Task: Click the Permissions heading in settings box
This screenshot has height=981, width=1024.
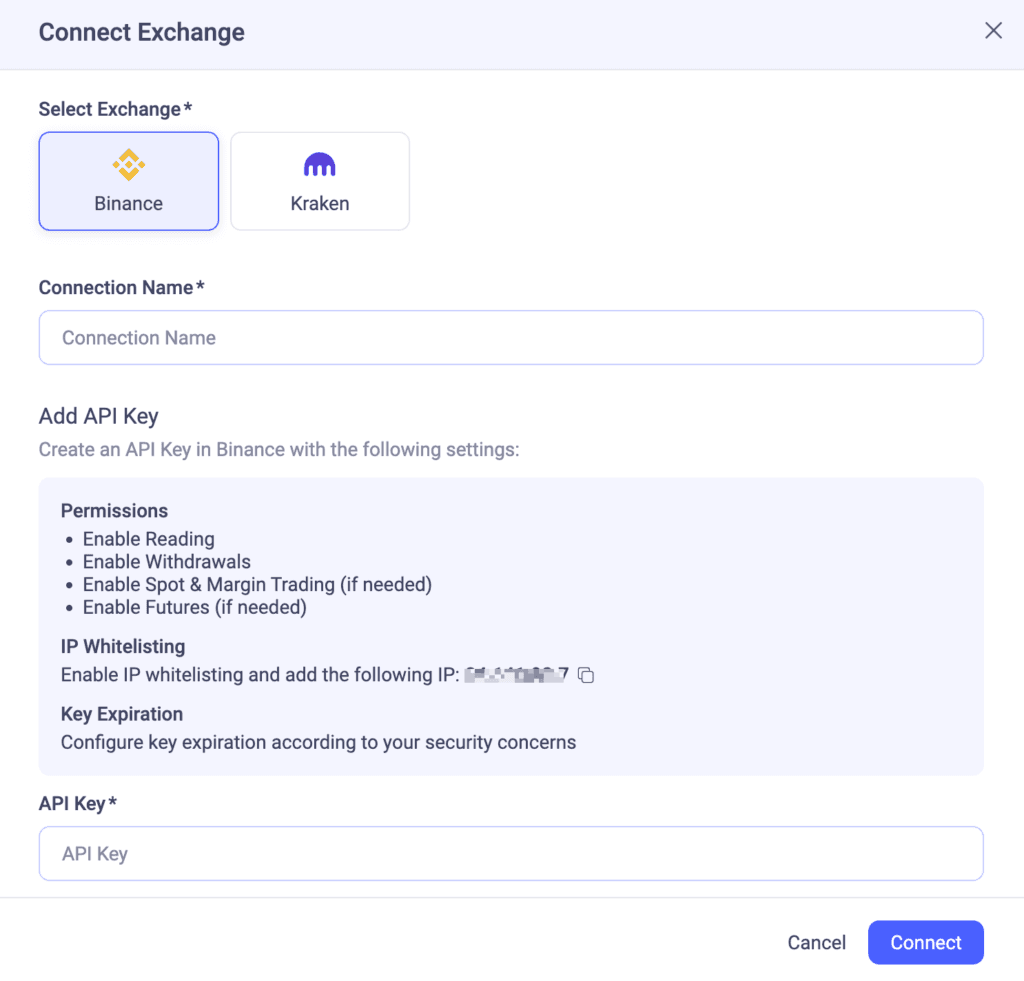Action: (x=114, y=511)
